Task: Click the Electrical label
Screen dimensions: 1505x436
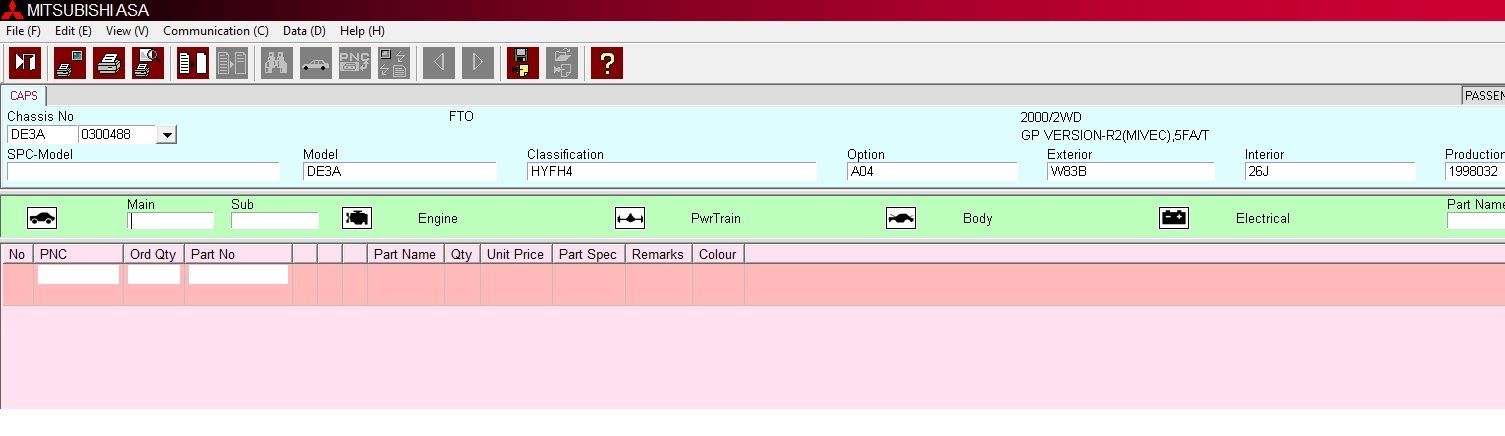Action: (x=1263, y=218)
